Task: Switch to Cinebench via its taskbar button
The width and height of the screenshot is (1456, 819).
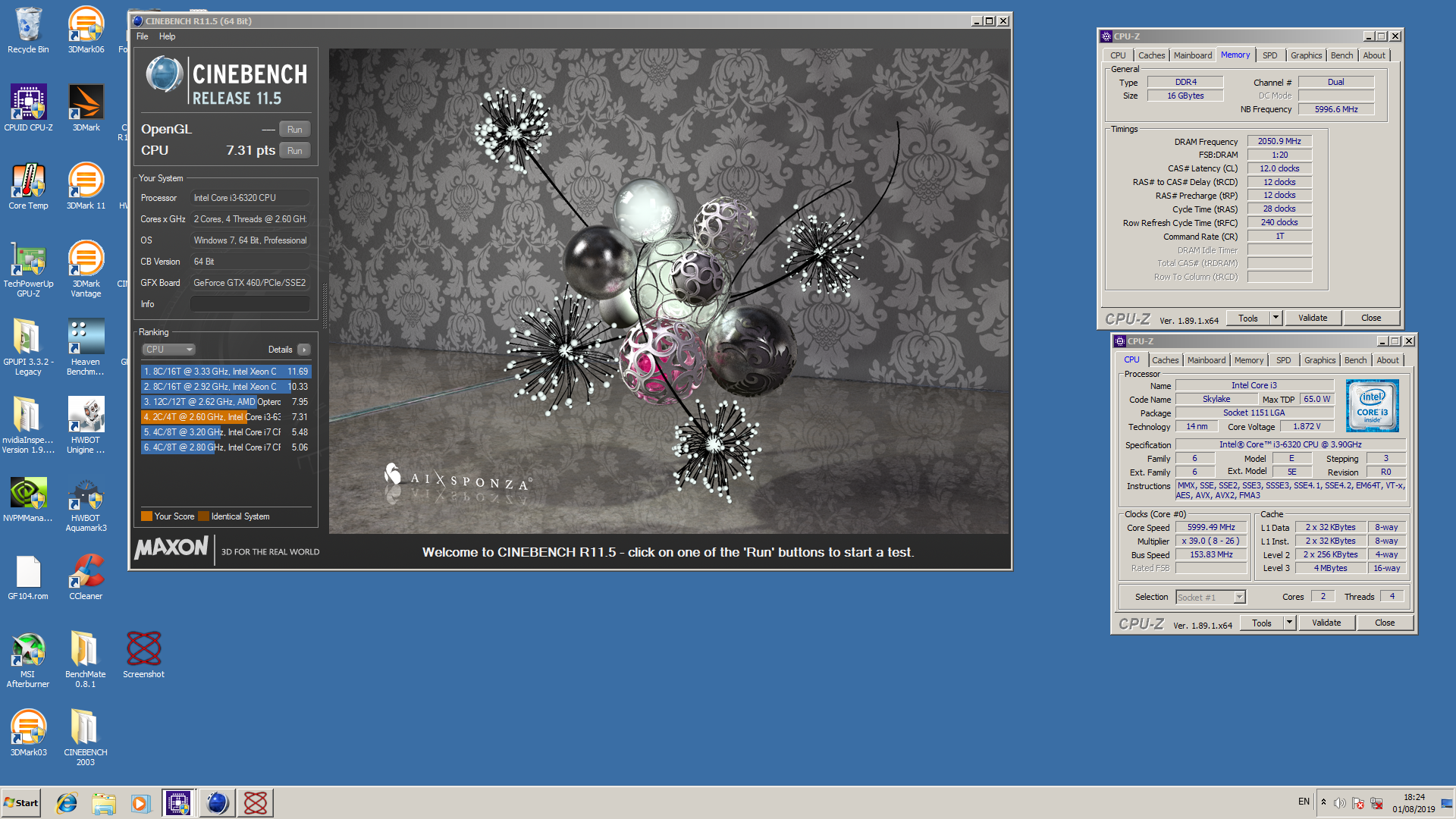Action: coord(218,803)
